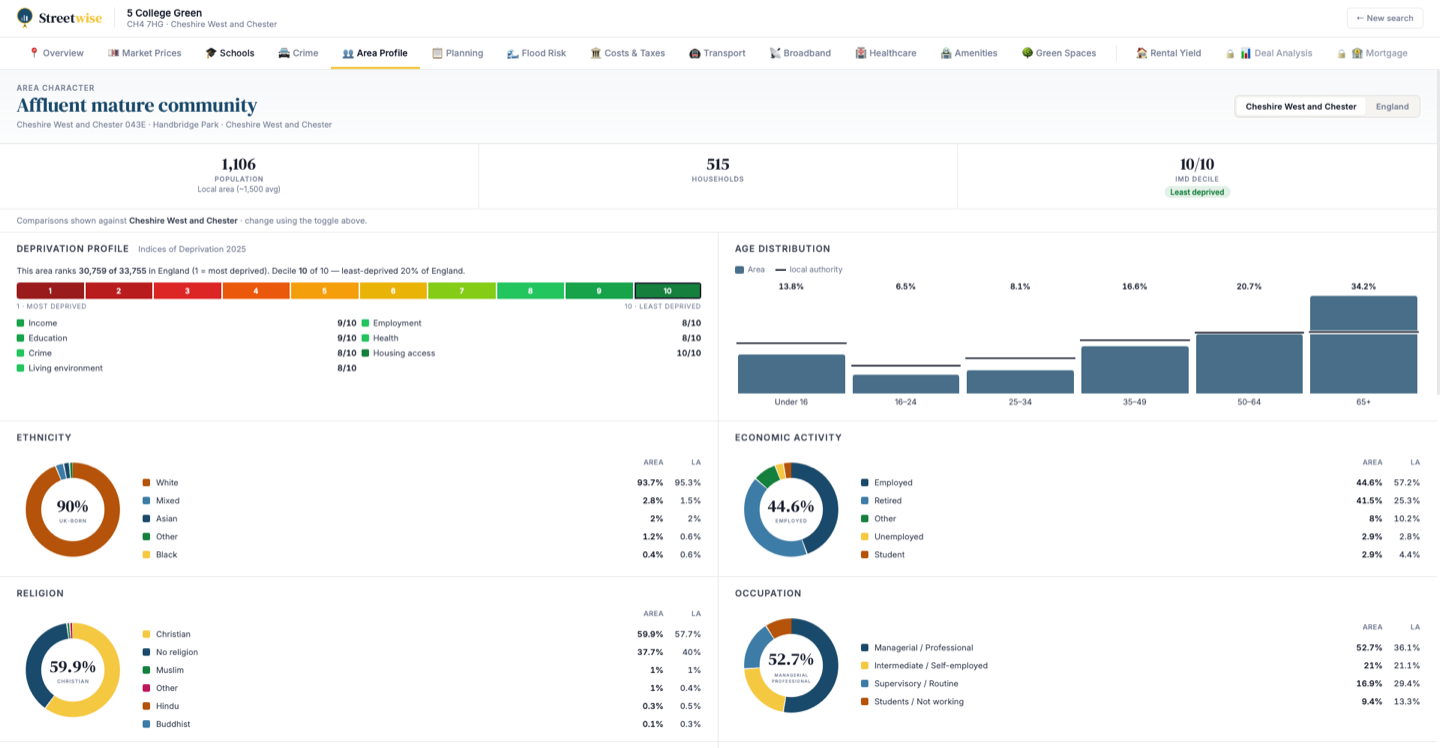Click the Retired legend entry
This screenshot has height=748, width=1440.
tap(1140, 500)
